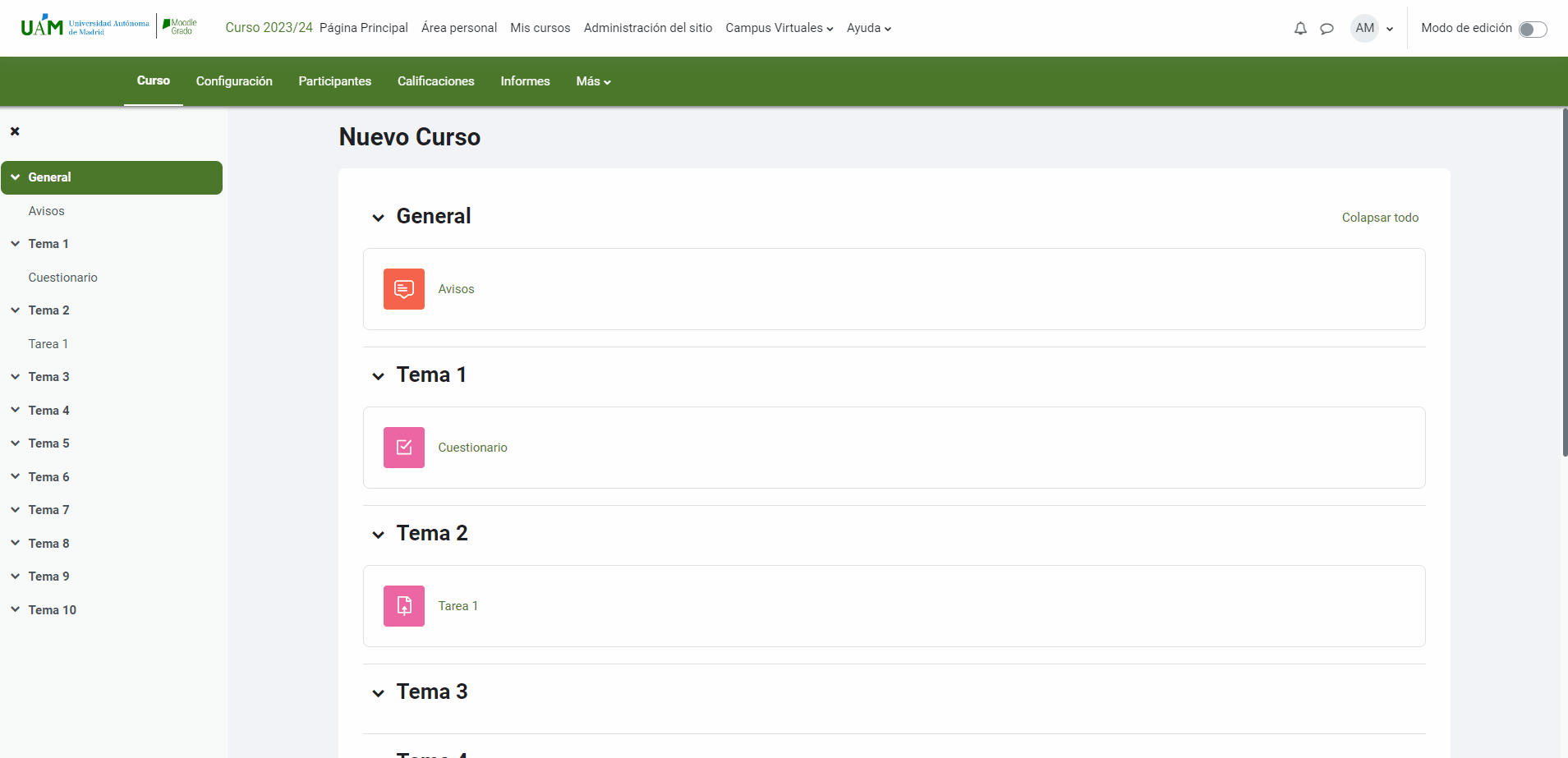Image resolution: width=1568 pixels, height=758 pixels.
Task: Open the Cuestionario quiz icon
Action: 403,447
